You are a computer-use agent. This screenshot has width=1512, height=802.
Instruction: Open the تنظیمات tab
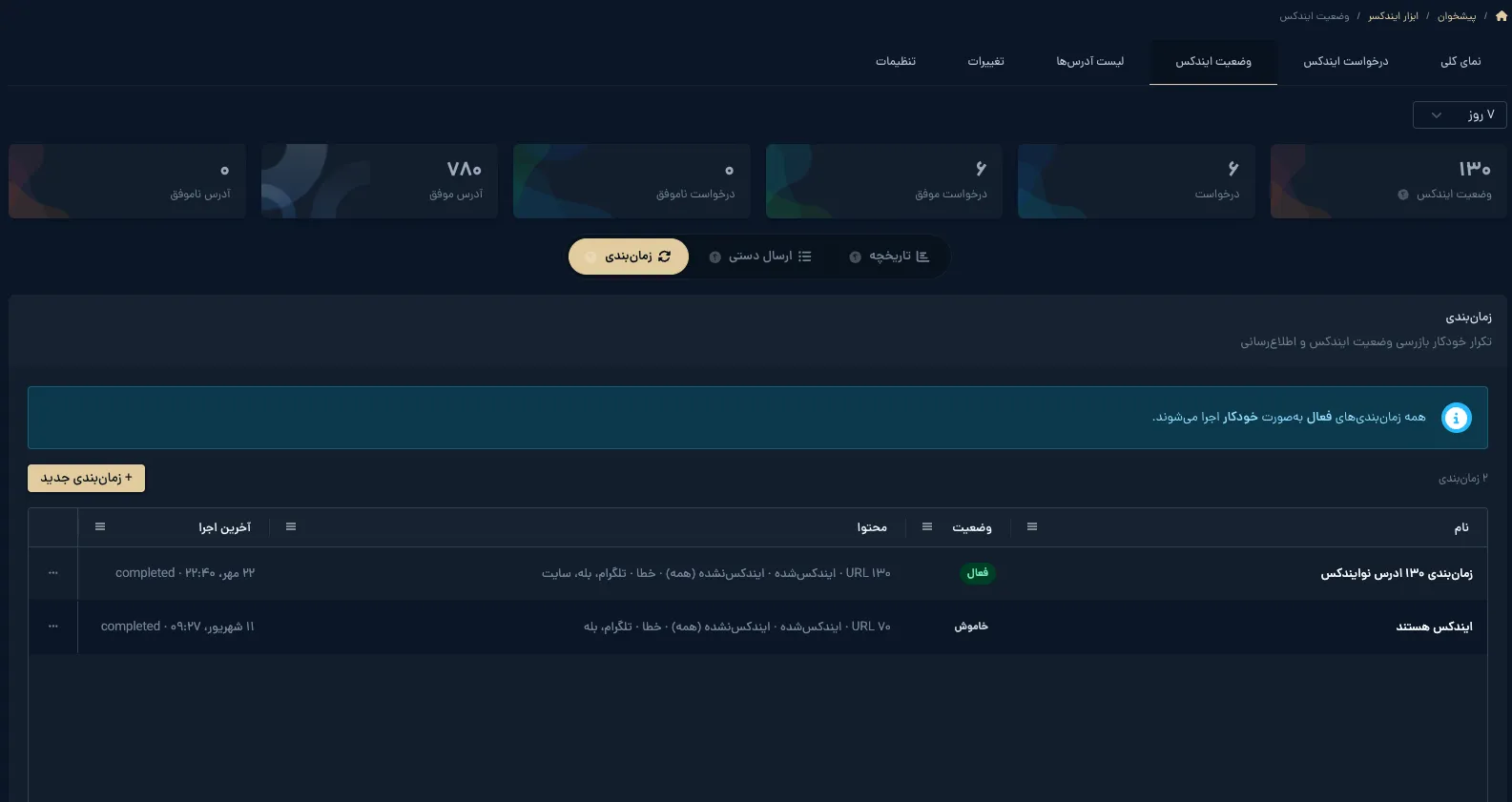(x=896, y=62)
